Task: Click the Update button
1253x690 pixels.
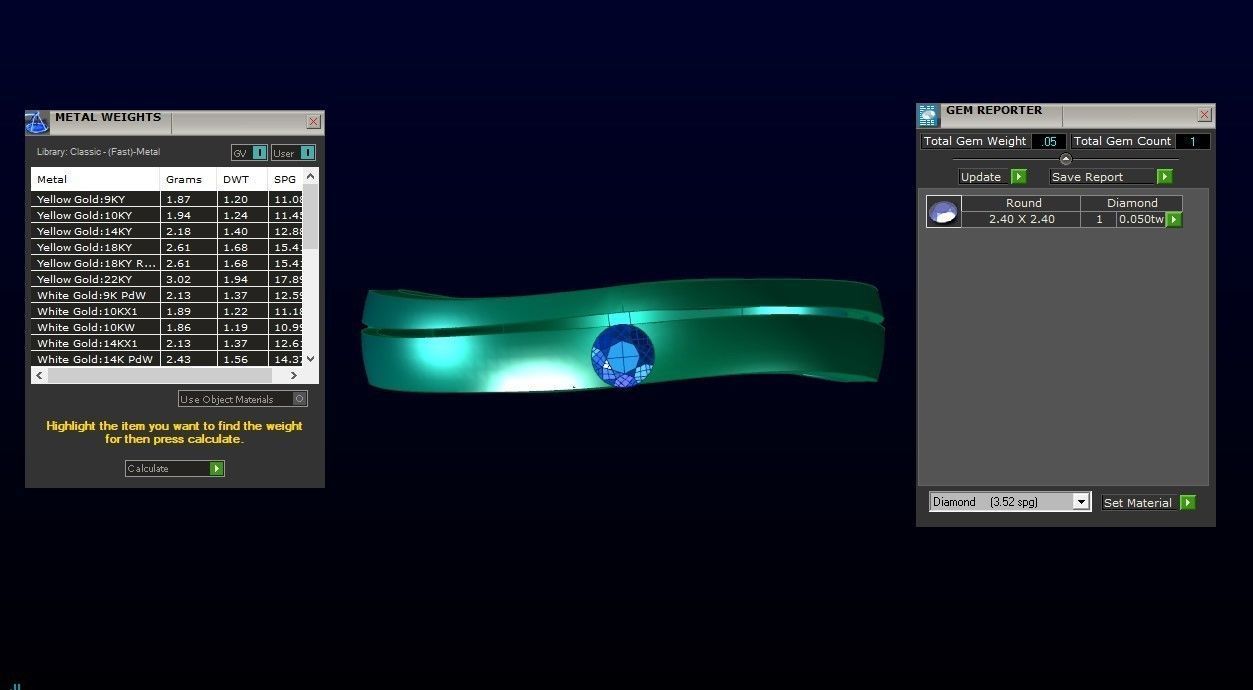Action: tap(992, 177)
